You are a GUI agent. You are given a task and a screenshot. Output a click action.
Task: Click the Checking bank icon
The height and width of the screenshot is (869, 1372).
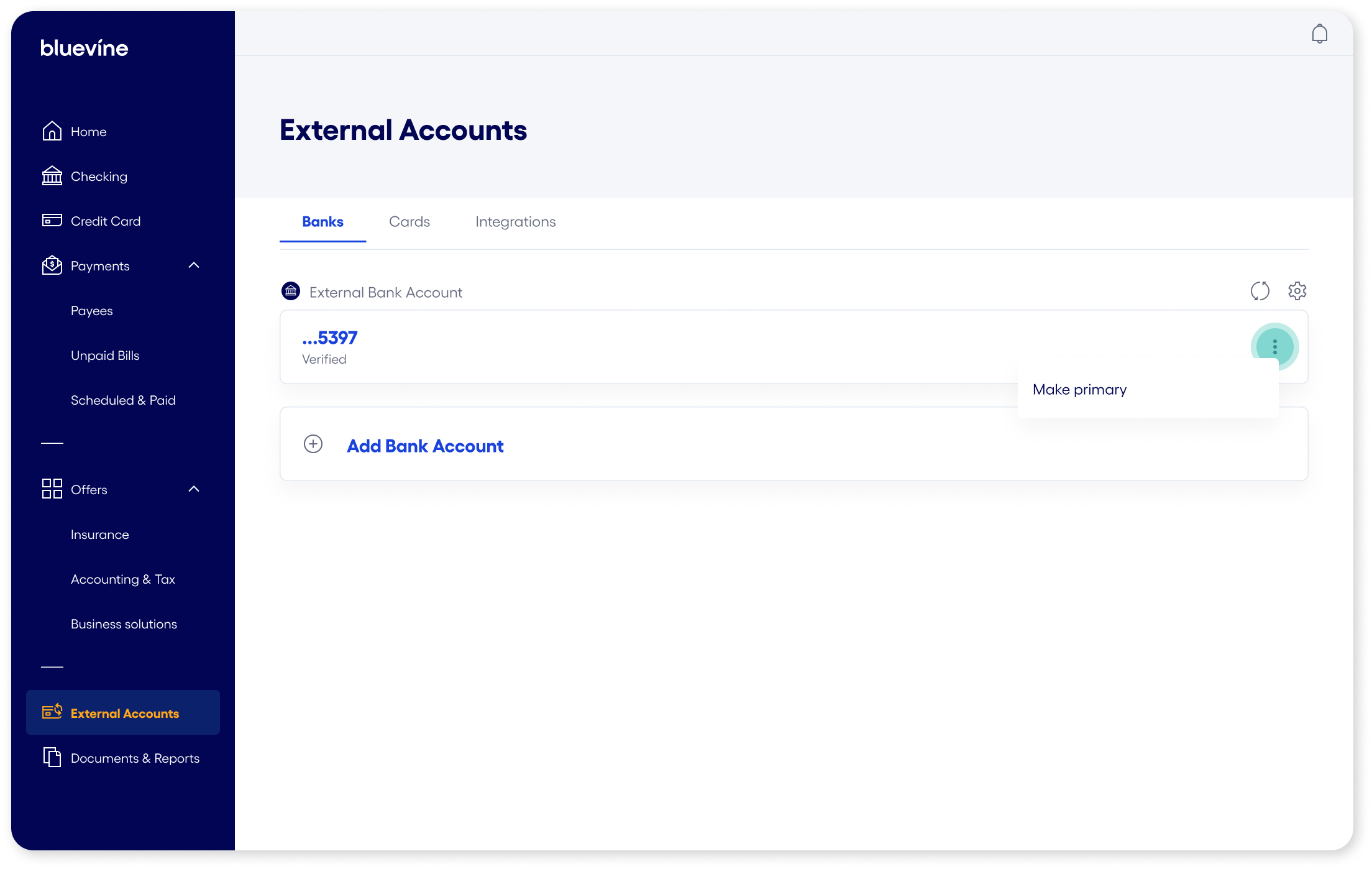tap(52, 176)
